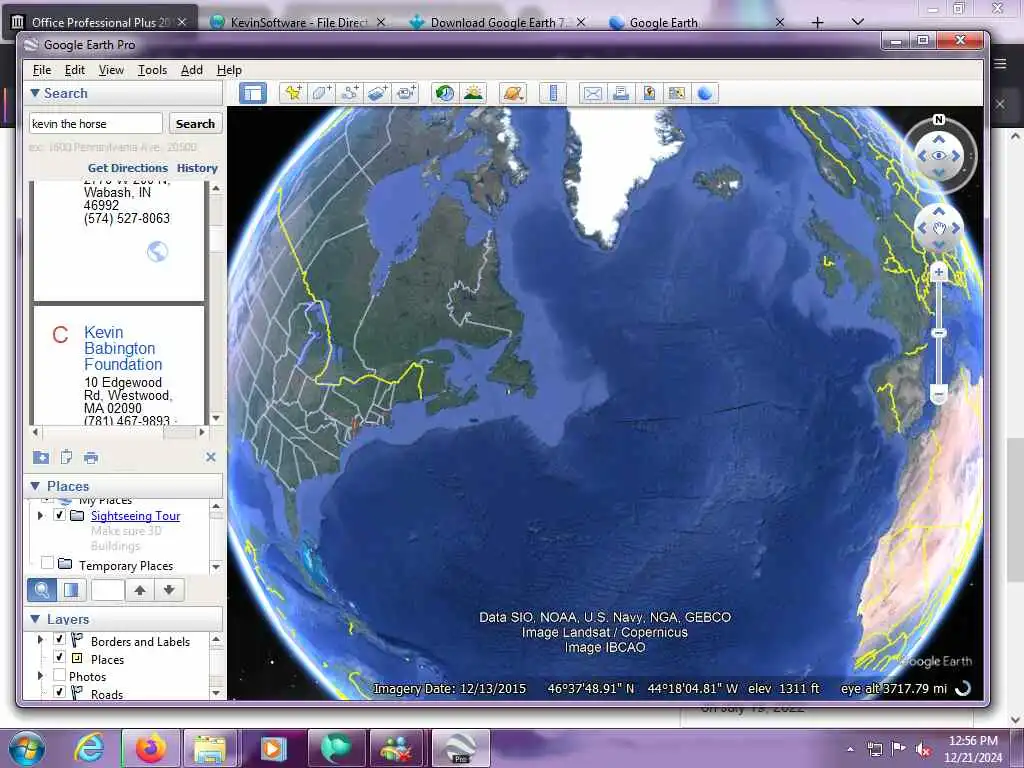Toggle the Places layer checkbox
Image resolution: width=1024 pixels, height=768 pixels.
[59, 657]
